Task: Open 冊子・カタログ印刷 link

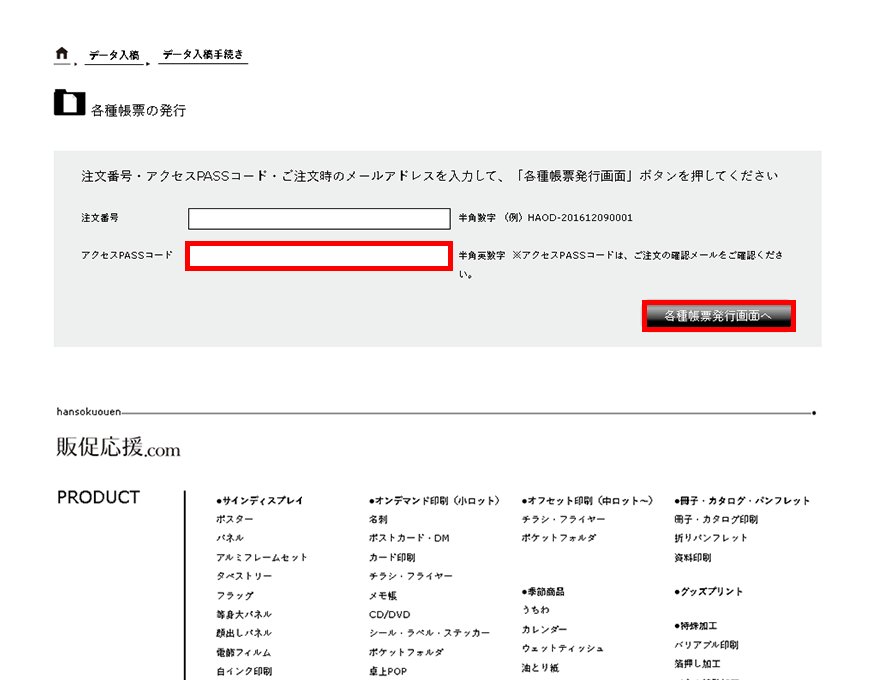Action: coord(716,520)
